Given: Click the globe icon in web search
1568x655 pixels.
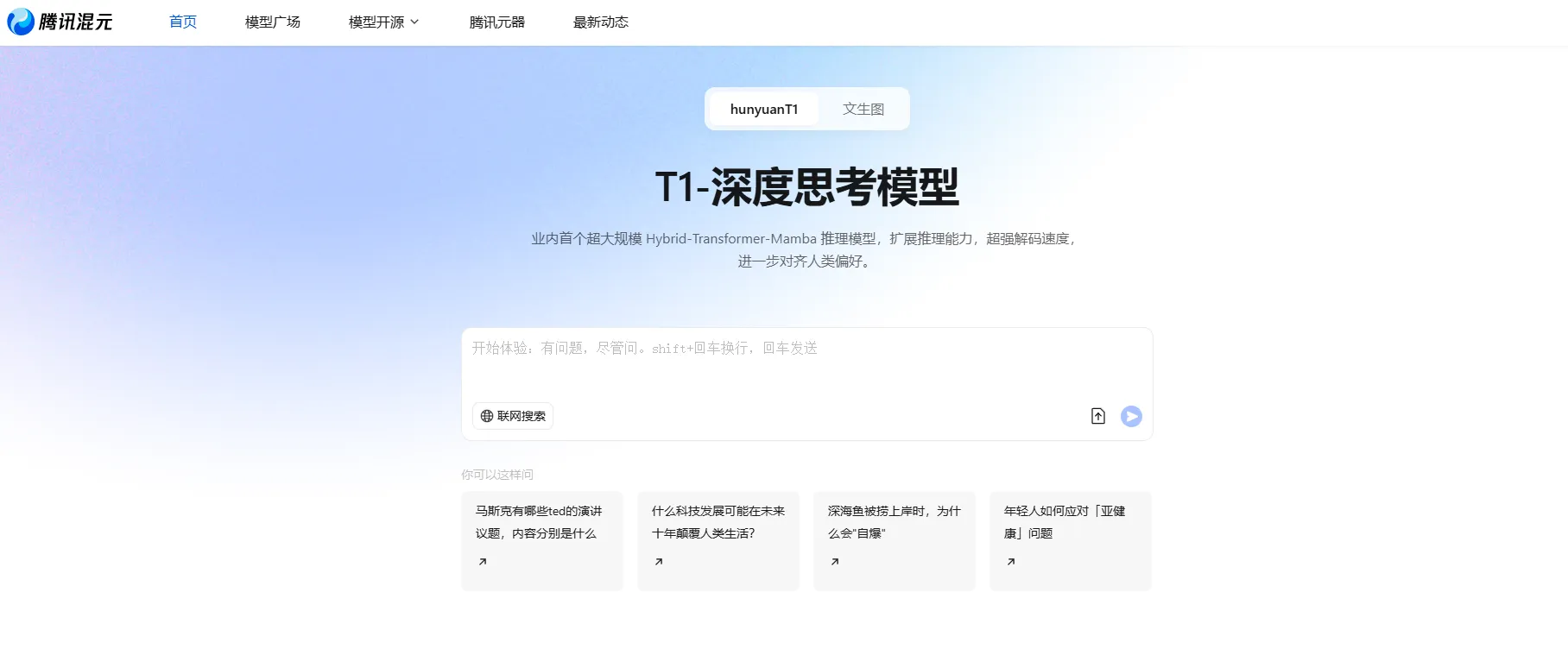Looking at the screenshot, I should click(x=487, y=416).
